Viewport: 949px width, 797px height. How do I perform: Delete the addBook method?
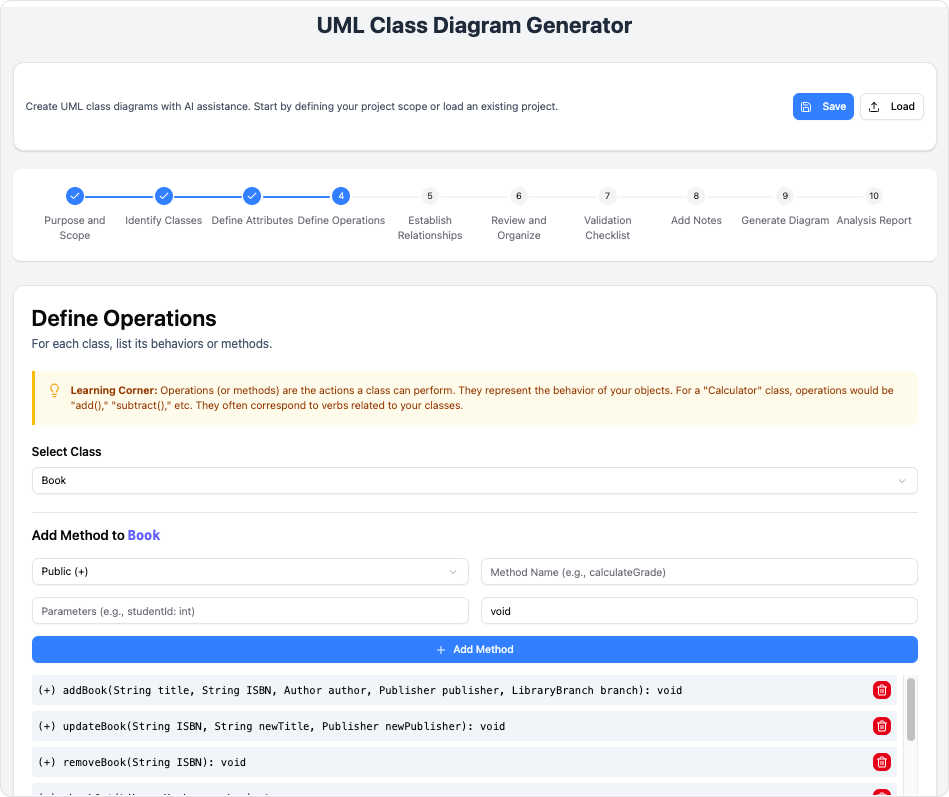click(x=881, y=690)
